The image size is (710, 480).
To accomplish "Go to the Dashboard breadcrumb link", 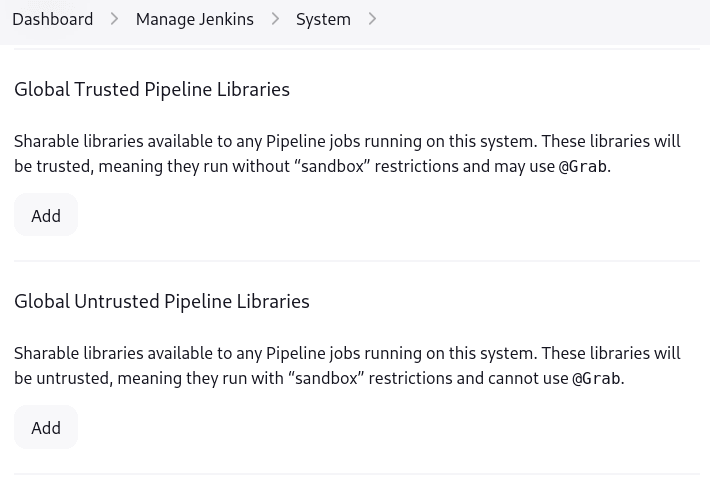I will point(52,19).
